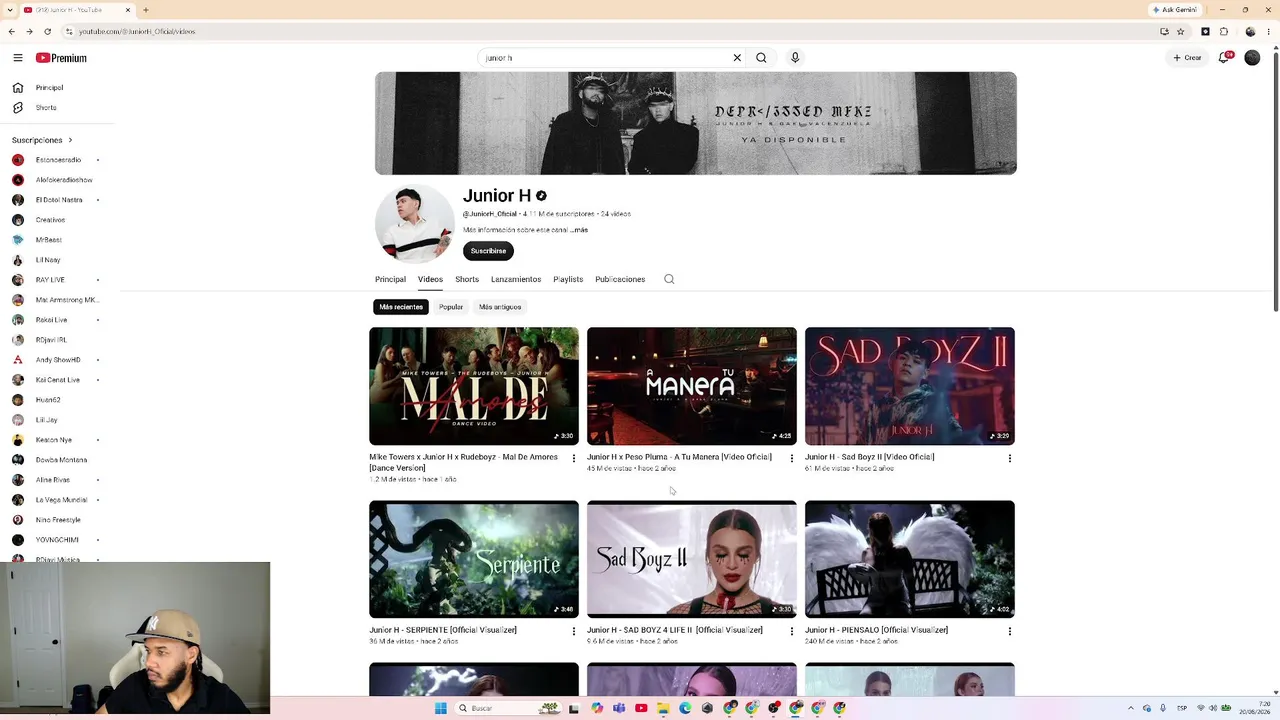Launch File Explorer from the taskbar

point(663,708)
